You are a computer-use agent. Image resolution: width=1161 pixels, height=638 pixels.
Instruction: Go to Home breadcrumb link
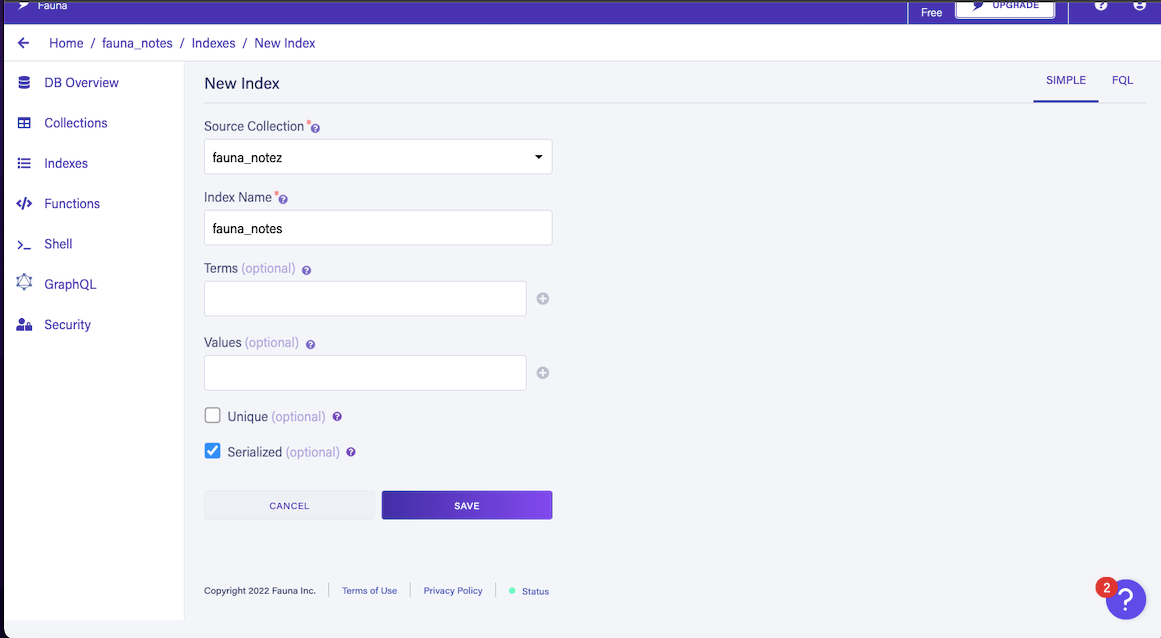[66, 43]
